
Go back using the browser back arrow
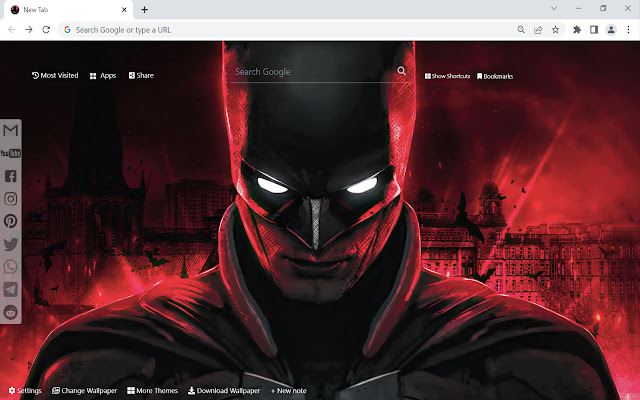[12, 30]
